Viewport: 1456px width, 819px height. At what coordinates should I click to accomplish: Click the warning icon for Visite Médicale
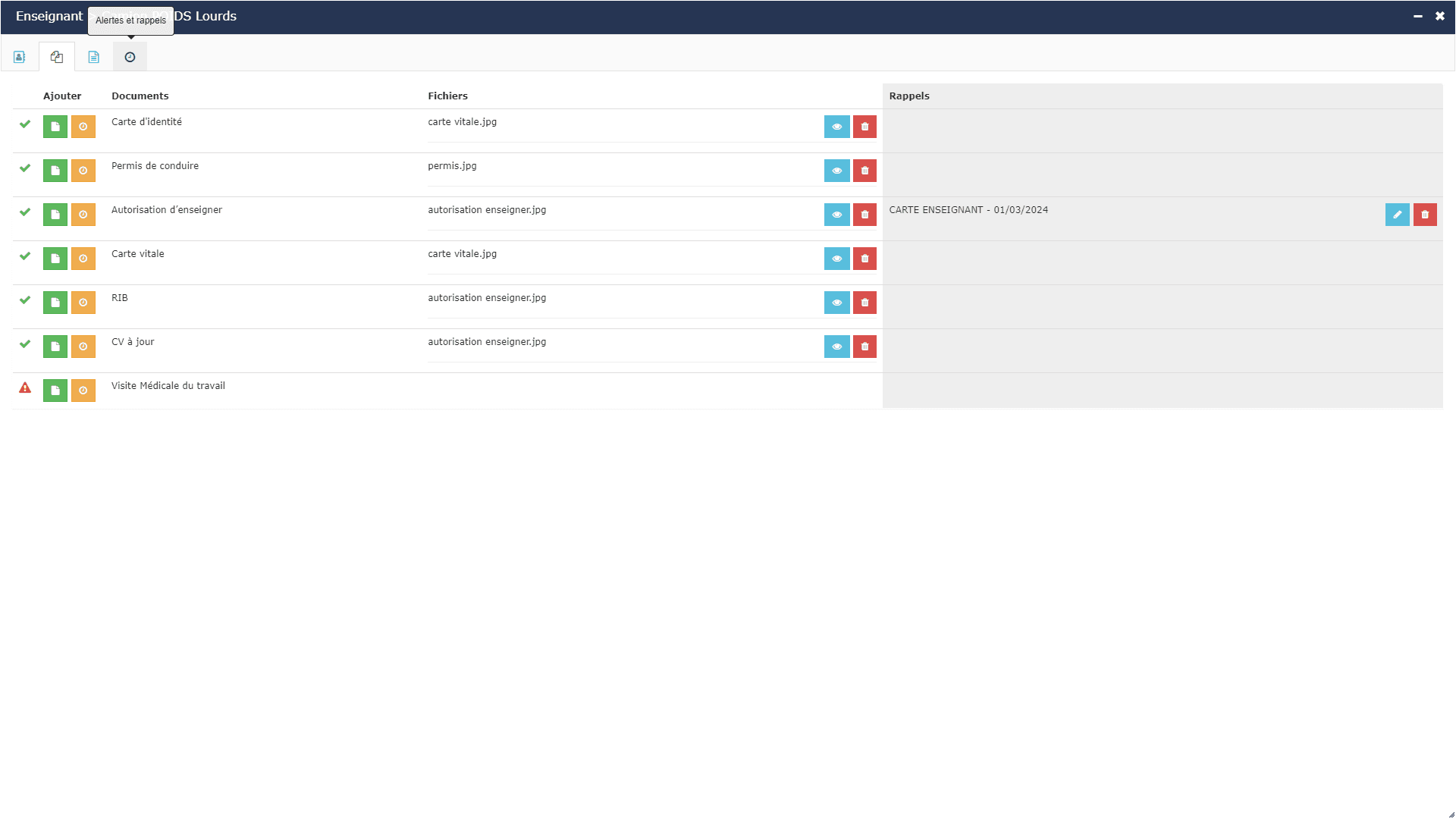tap(25, 388)
